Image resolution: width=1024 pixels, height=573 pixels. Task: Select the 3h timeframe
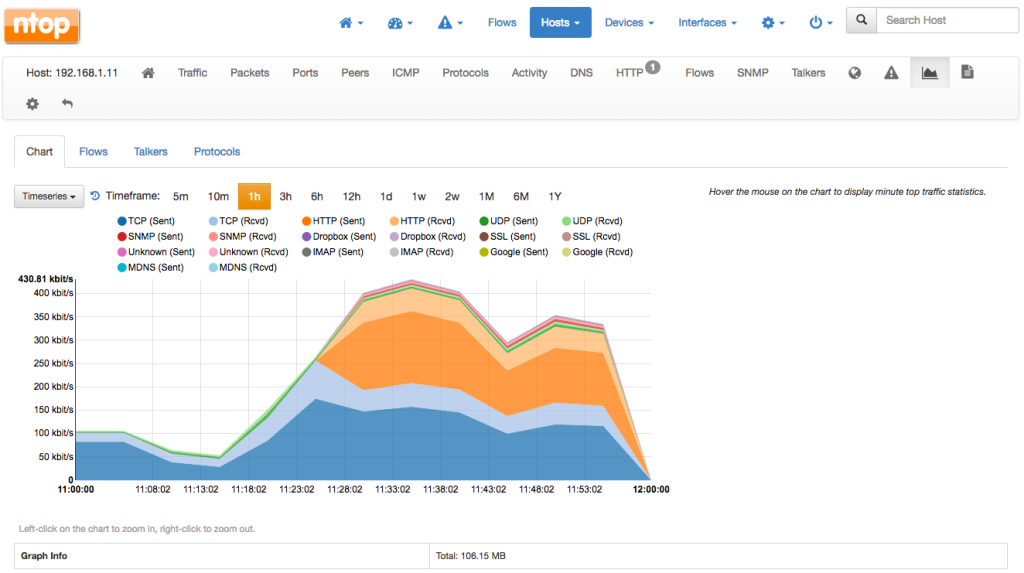(x=285, y=197)
